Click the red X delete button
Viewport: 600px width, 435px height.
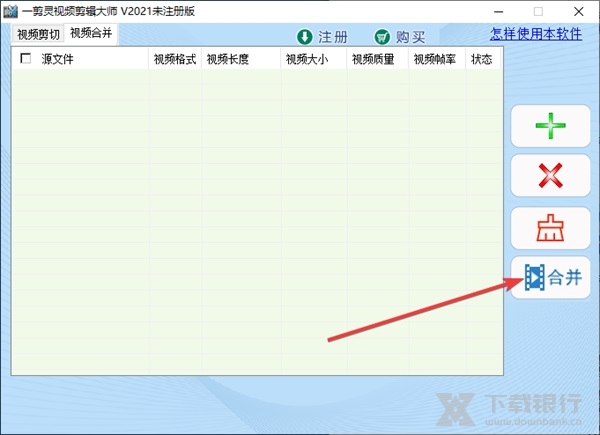tap(550, 176)
